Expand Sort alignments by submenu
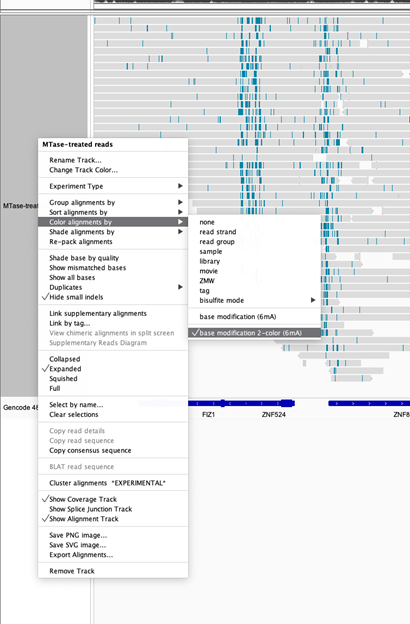The image size is (410, 624). click(113, 212)
